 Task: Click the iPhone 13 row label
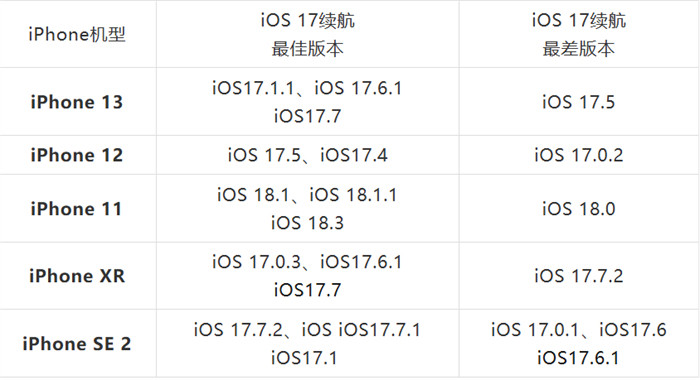coord(77,102)
